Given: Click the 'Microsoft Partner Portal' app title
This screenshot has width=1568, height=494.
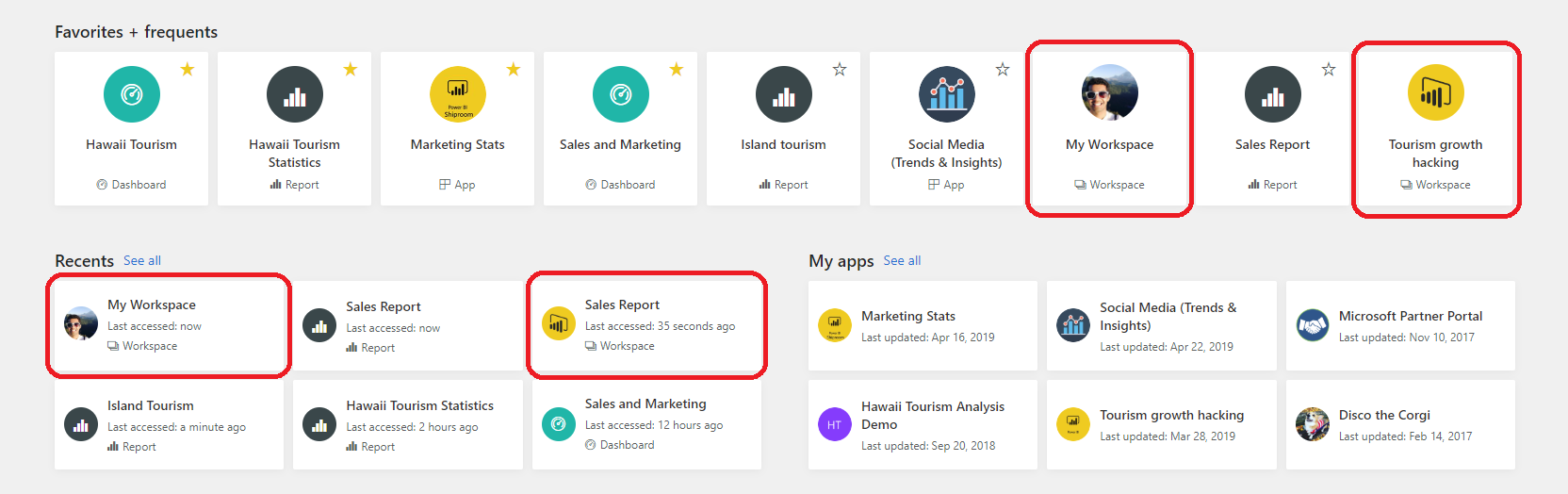Looking at the screenshot, I should (x=1411, y=316).
